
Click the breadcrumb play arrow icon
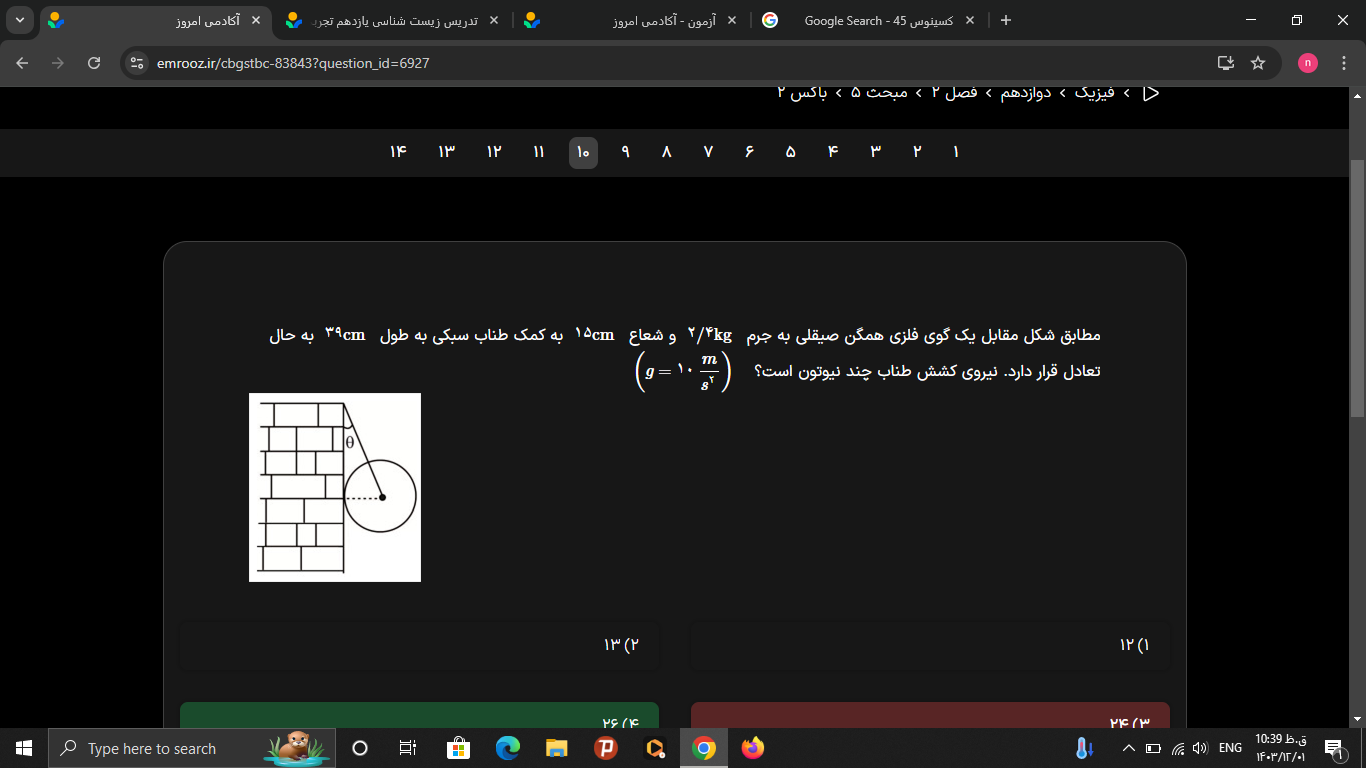click(x=1151, y=93)
